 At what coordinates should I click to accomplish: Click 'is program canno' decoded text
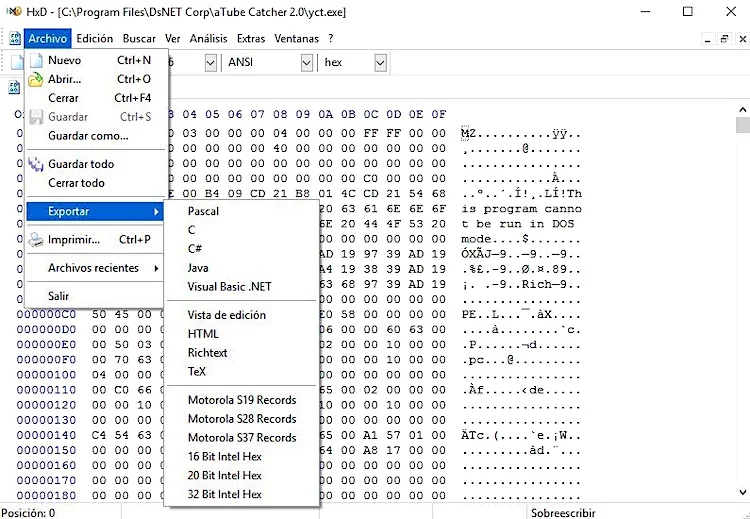[x=521, y=209]
